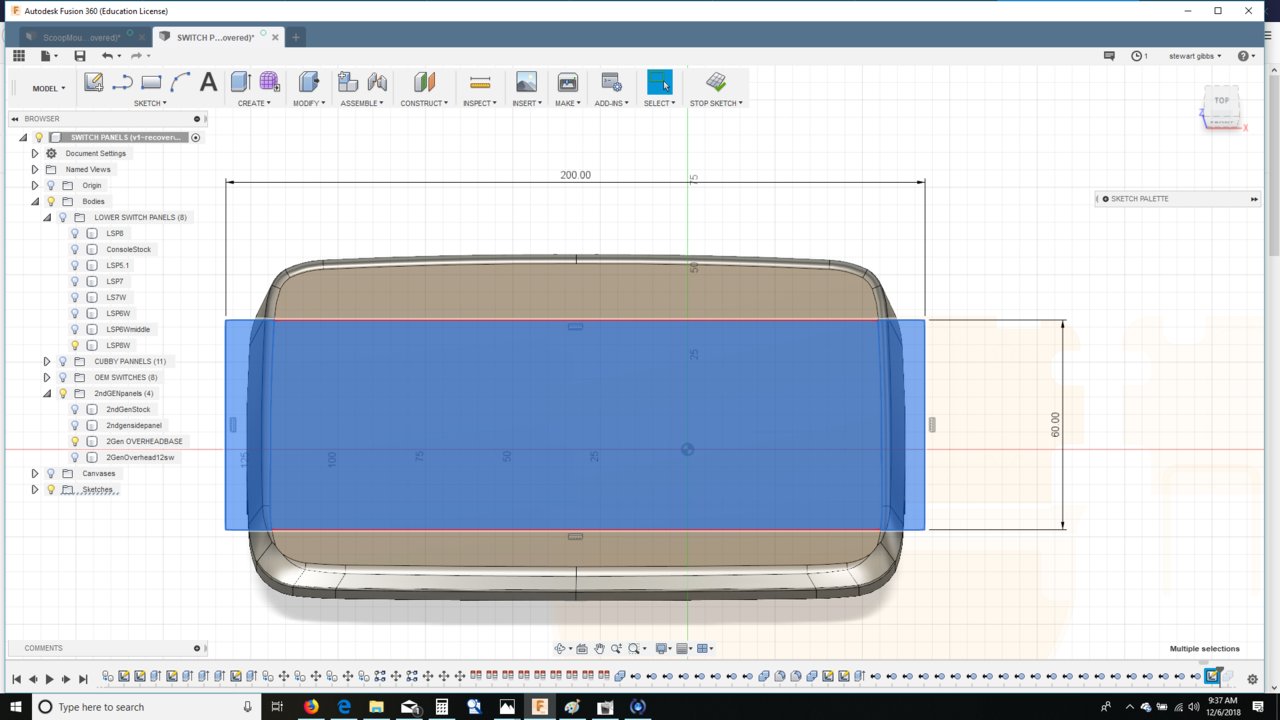
Task: Switch to ScoopMou... document tab
Action: (81, 37)
